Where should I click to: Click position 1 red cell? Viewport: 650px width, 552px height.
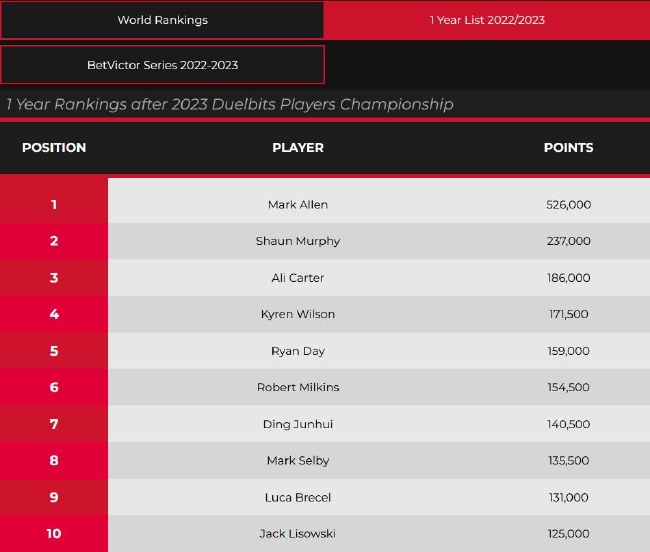point(54,204)
